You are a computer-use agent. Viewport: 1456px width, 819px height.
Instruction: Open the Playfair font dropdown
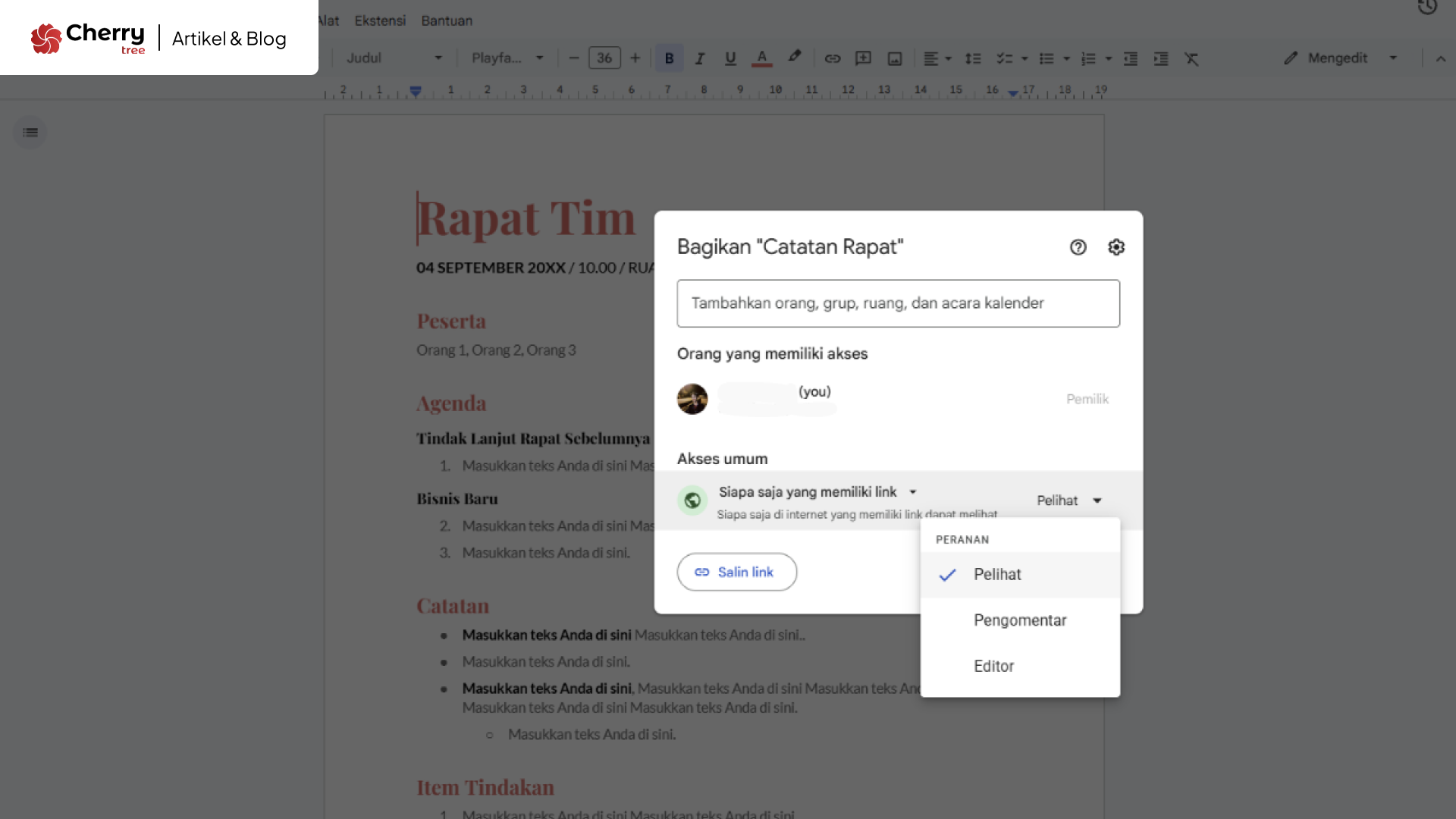coord(507,58)
